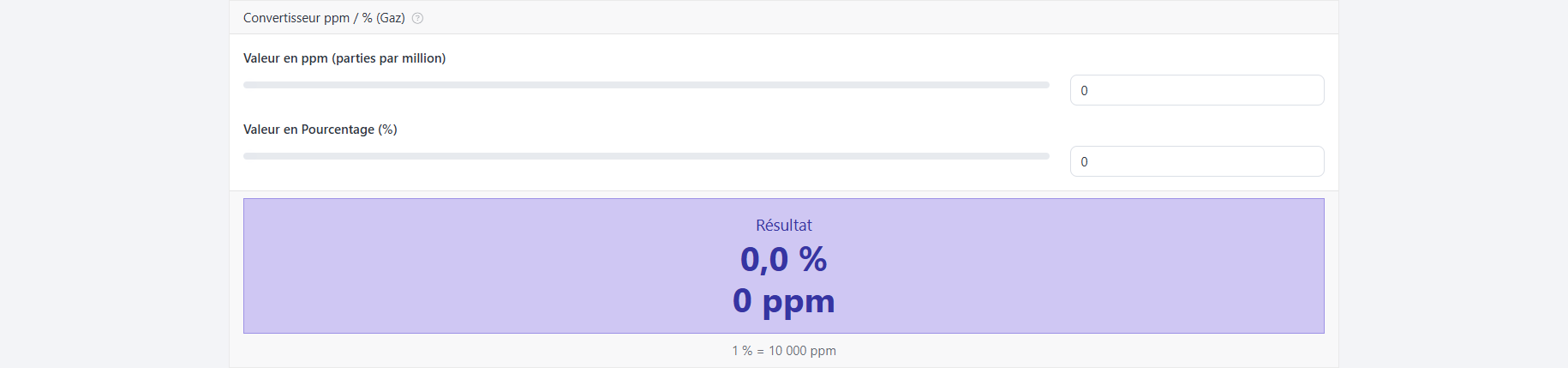Set ppm slider to its far right end
The height and width of the screenshot is (368, 1568).
(1047, 85)
